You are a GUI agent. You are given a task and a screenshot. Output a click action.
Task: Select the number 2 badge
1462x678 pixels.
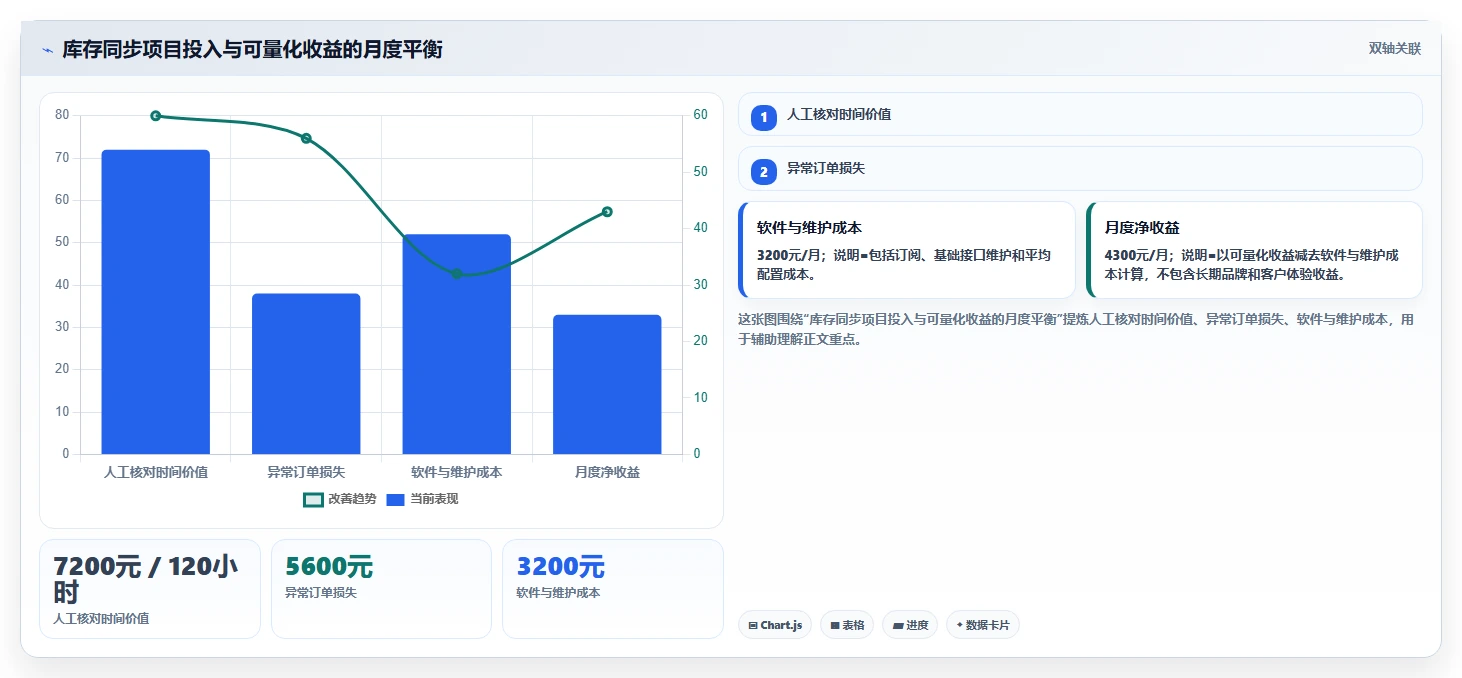tap(764, 172)
